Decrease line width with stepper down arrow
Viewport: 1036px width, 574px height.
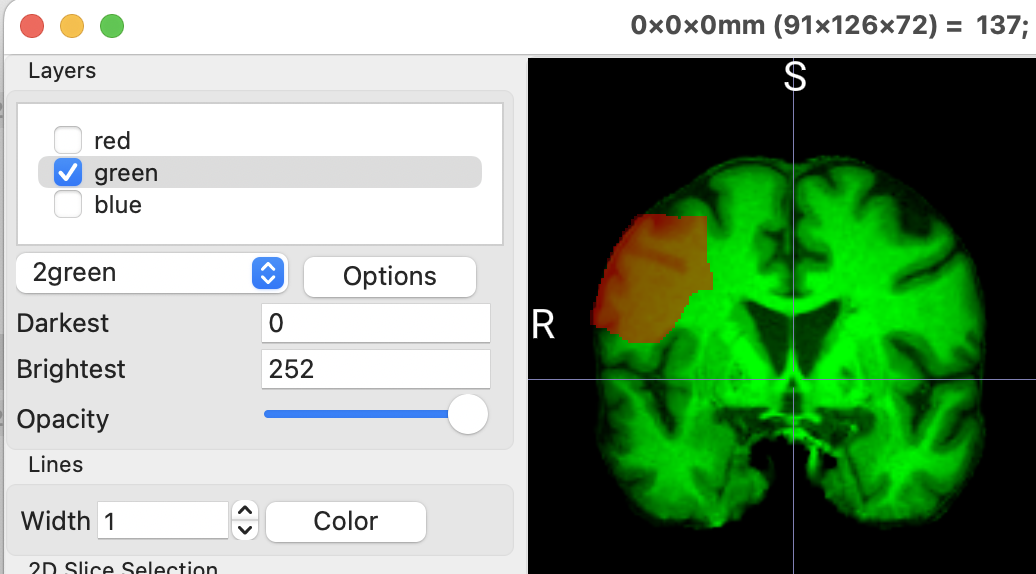coord(245,530)
